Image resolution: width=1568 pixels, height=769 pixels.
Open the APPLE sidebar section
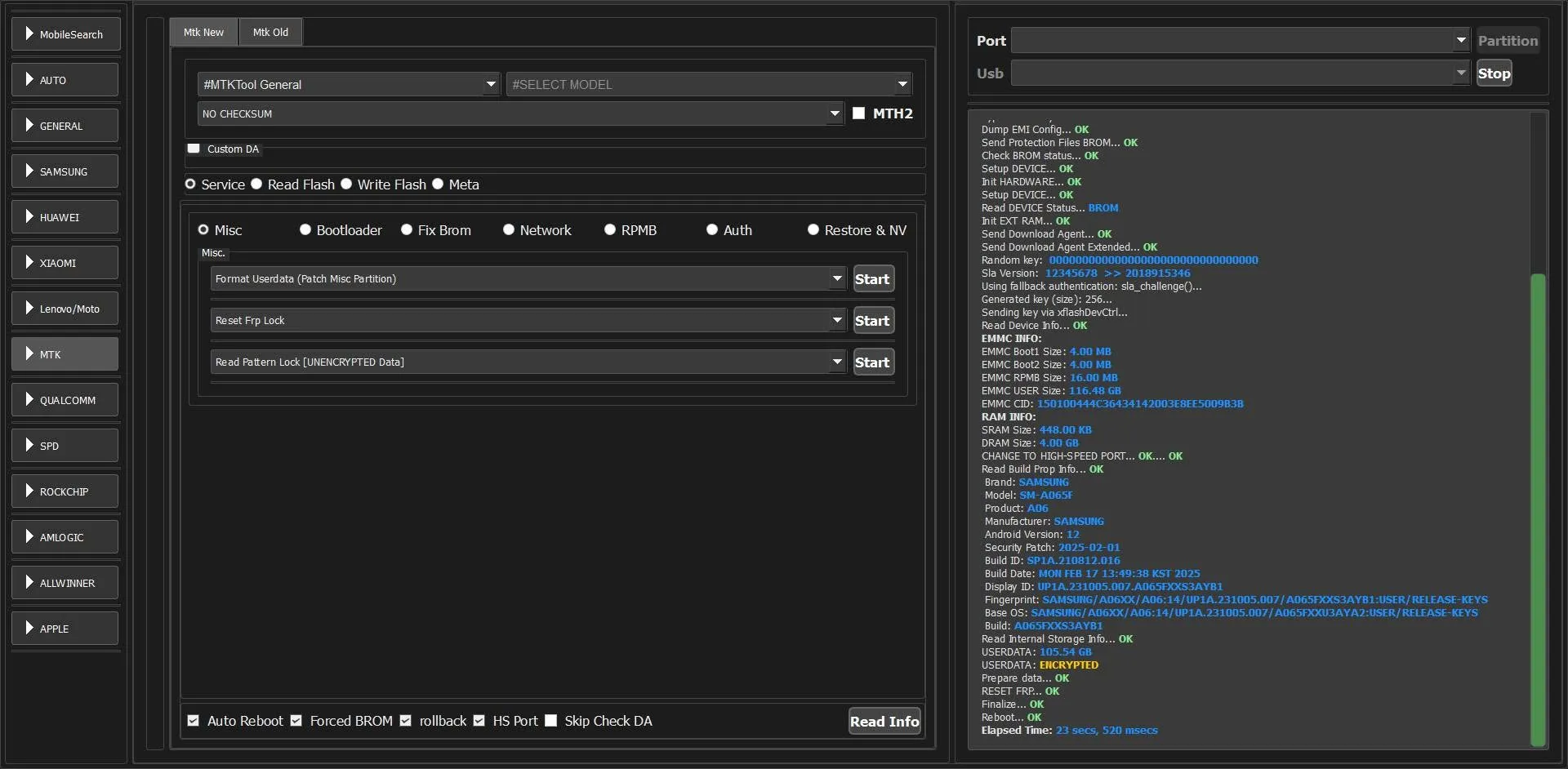tap(66, 629)
